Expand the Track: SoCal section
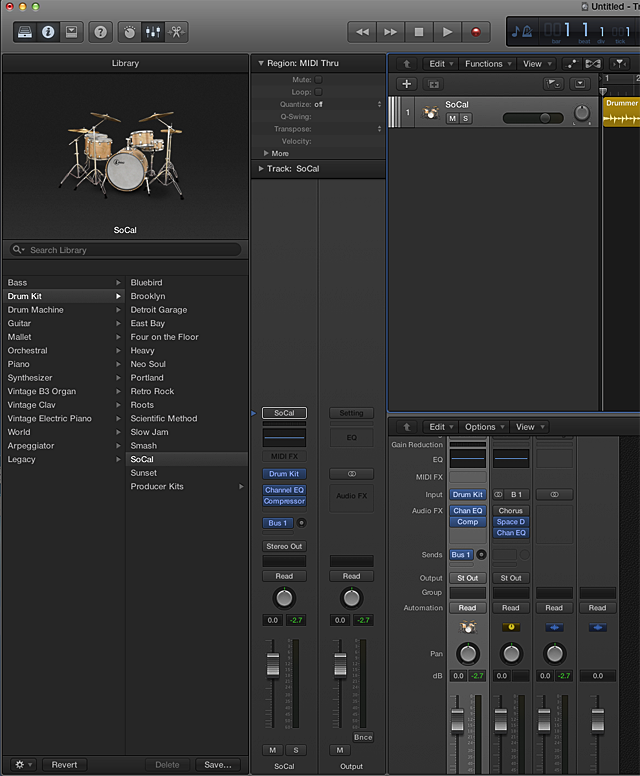The height and width of the screenshot is (776, 640). (x=261, y=169)
